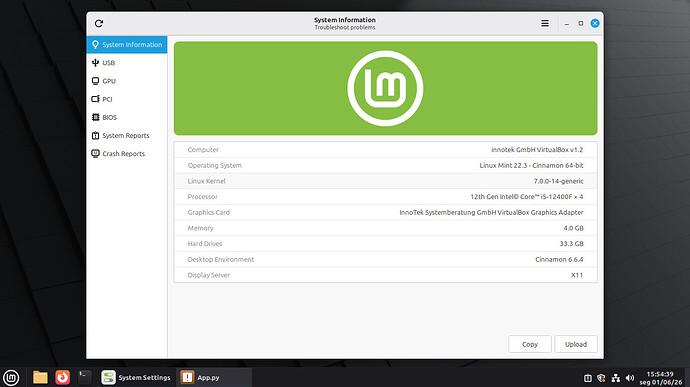This screenshot has height=387, width=690.
Task: Select the Computer row value innotek GmbH VirtualBox
Action: tap(537, 150)
